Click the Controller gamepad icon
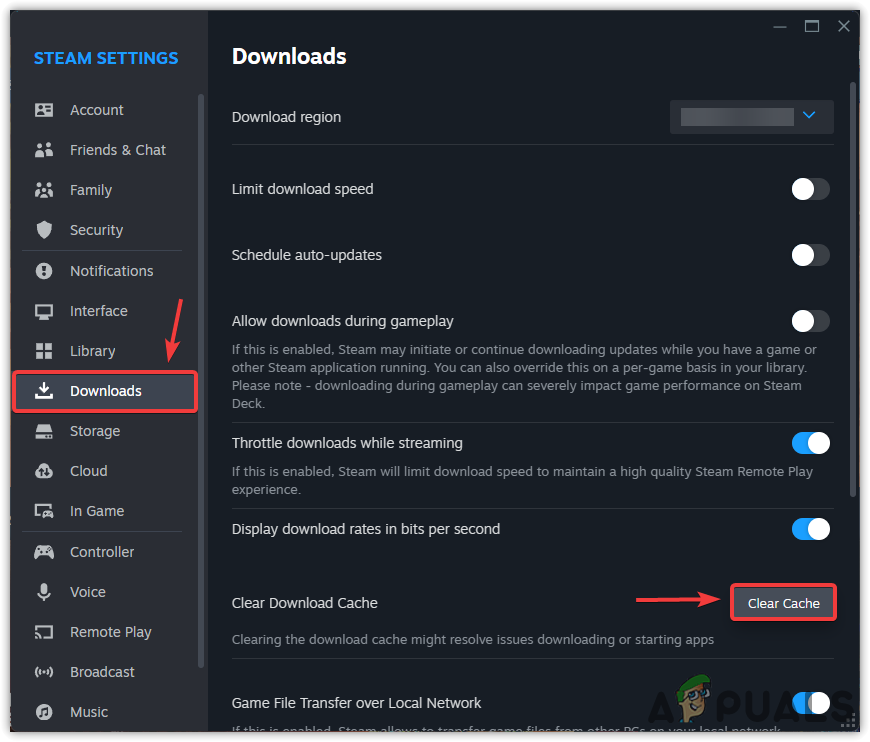 (x=44, y=552)
